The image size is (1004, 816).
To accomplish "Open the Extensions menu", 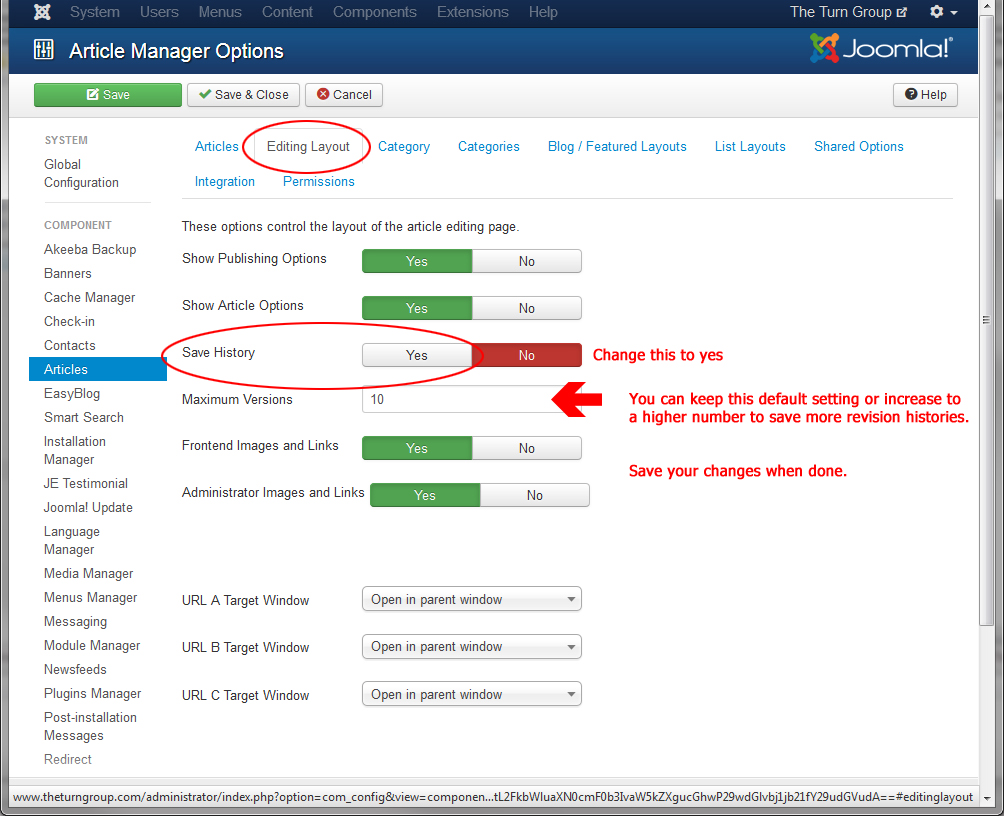I will point(472,12).
